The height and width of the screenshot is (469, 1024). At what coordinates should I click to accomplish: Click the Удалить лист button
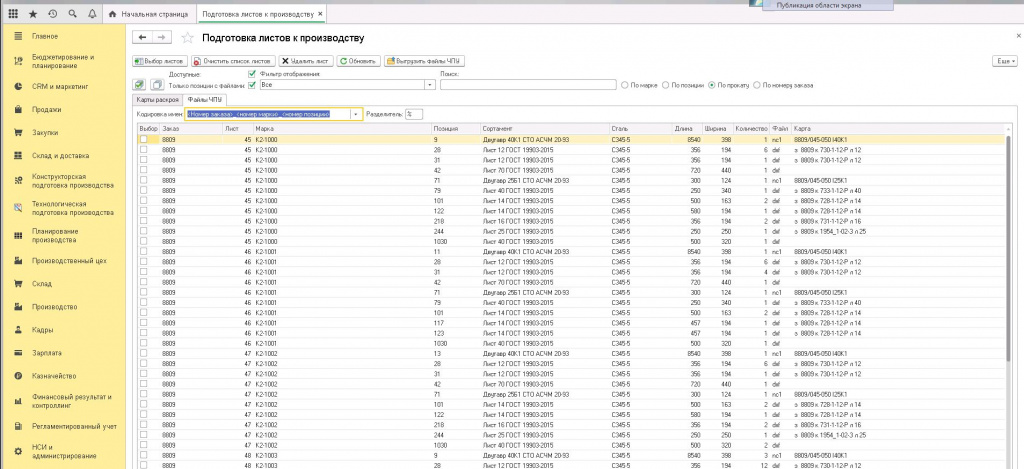306,61
